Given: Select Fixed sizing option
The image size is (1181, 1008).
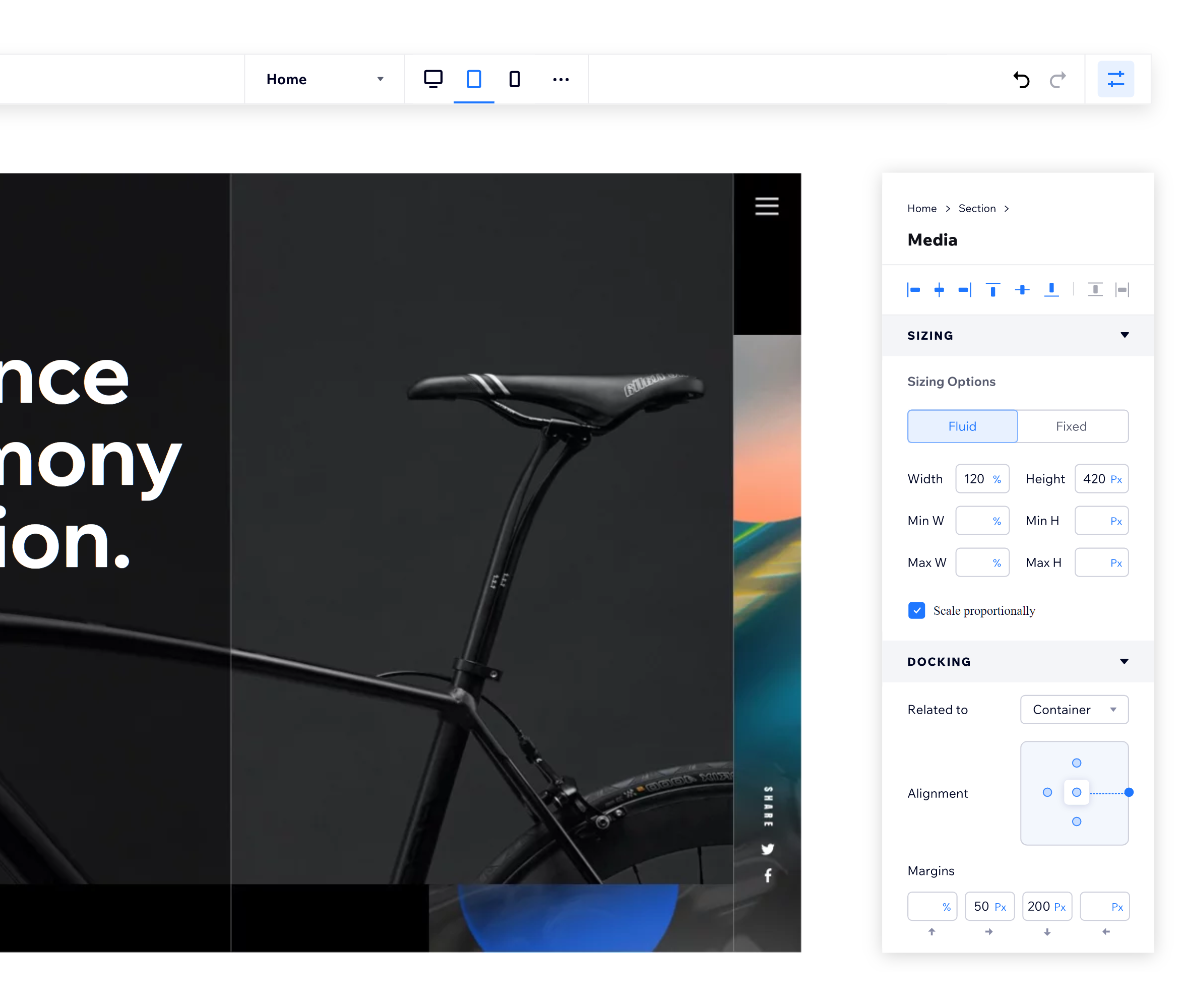Looking at the screenshot, I should (x=1072, y=426).
